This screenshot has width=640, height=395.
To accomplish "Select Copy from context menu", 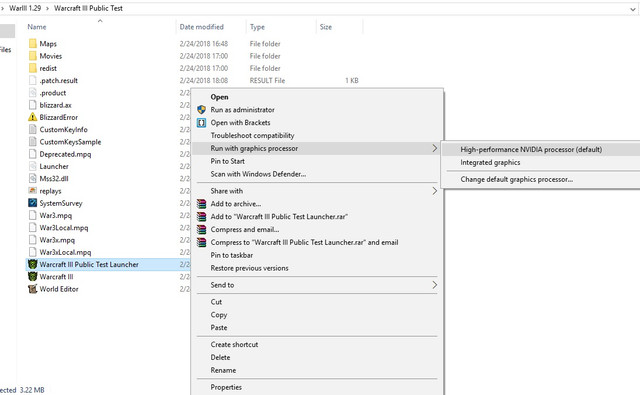I will [x=219, y=315].
